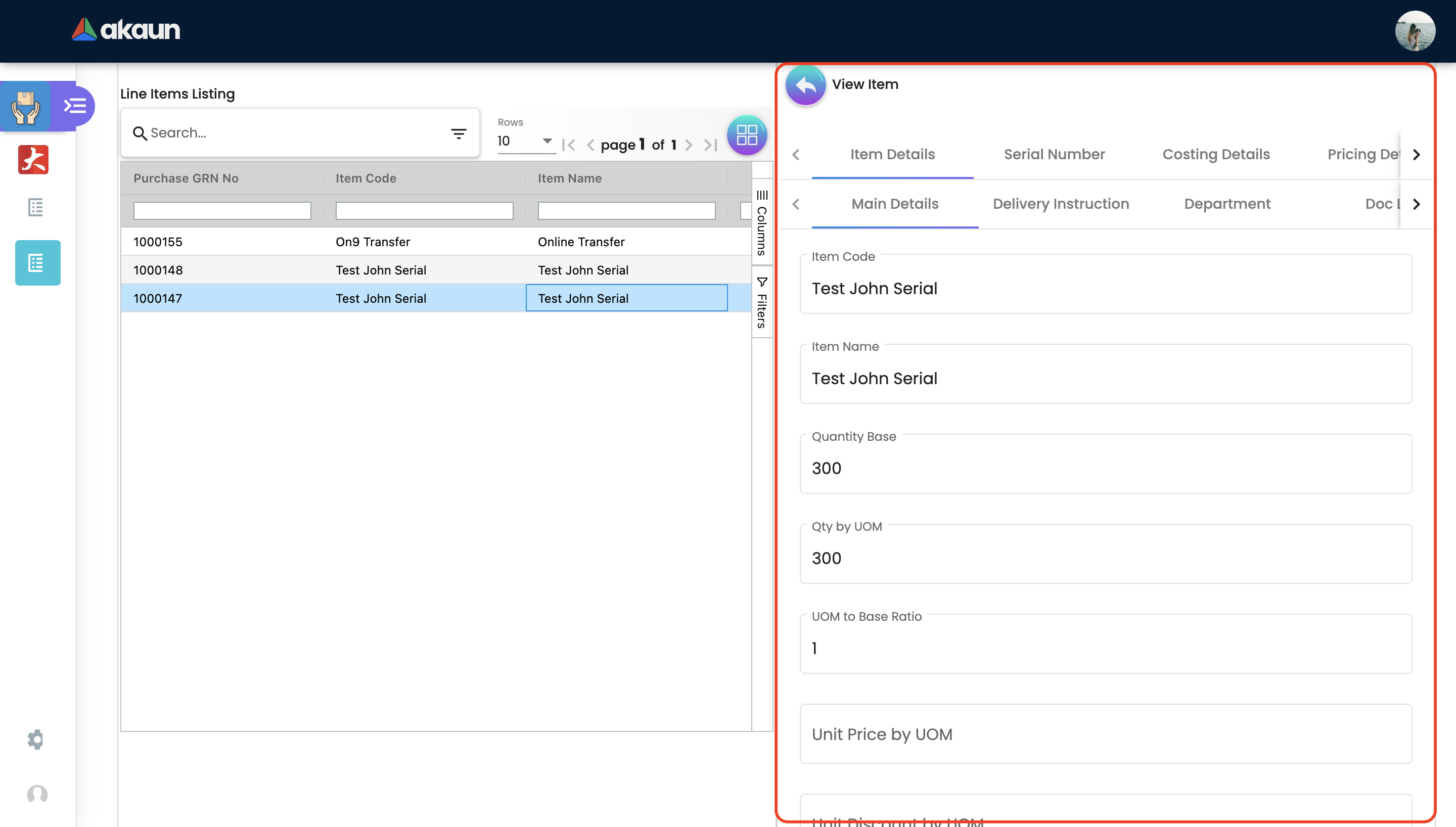This screenshot has height=827, width=1456.
Task: Click the grid view toggle icon
Action: coord(746,135)
